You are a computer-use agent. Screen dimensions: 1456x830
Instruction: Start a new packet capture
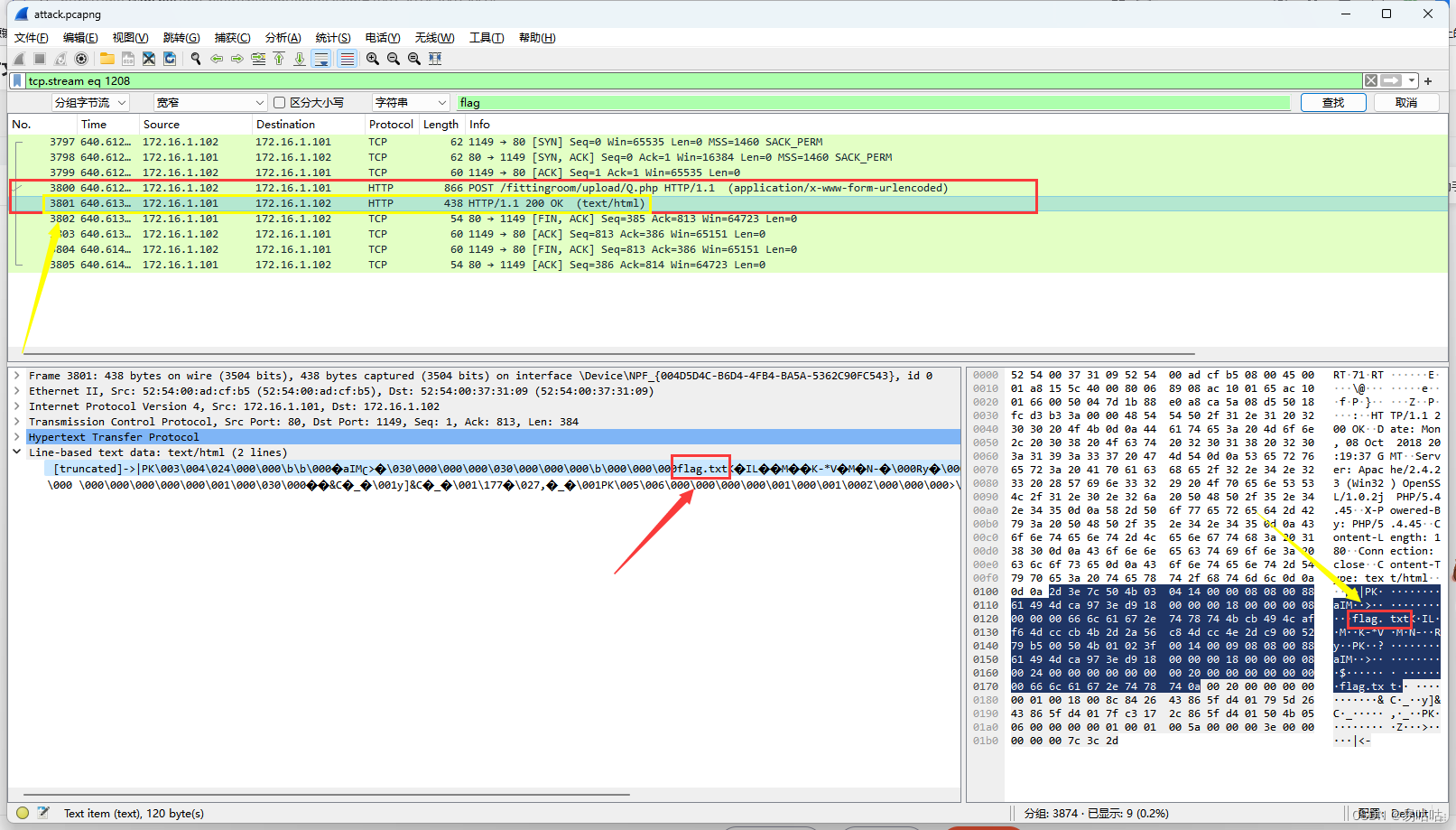pos(19,58)
